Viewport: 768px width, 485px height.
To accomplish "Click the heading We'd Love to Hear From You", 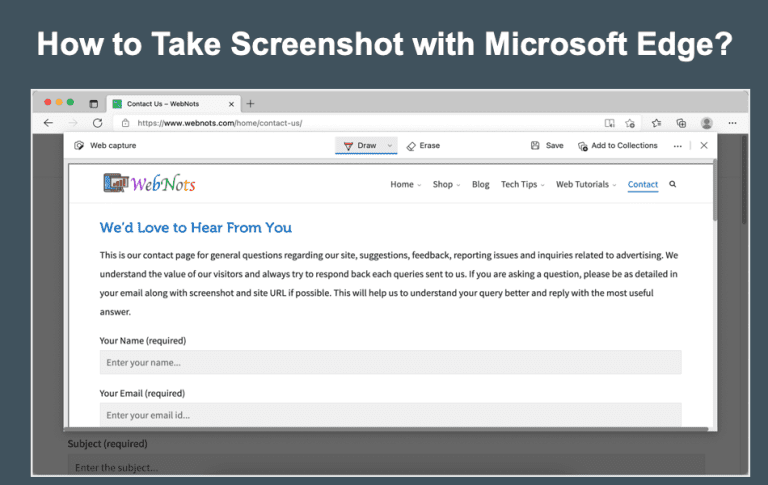I will coord(195,227).
